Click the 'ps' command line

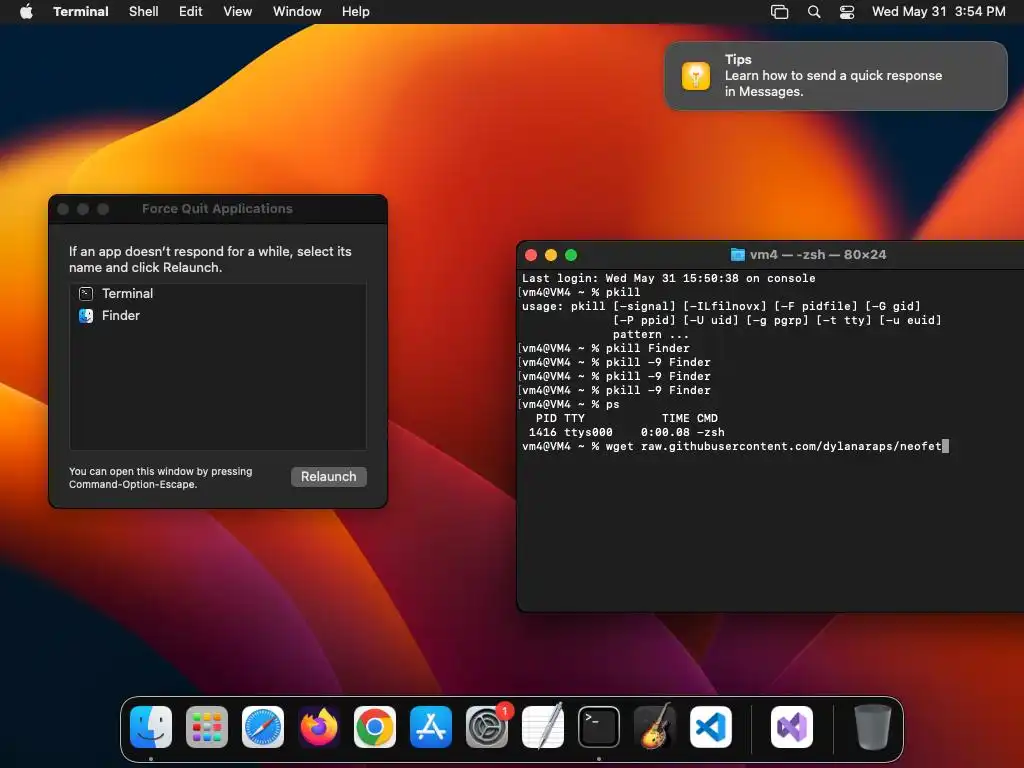point(570,404)
